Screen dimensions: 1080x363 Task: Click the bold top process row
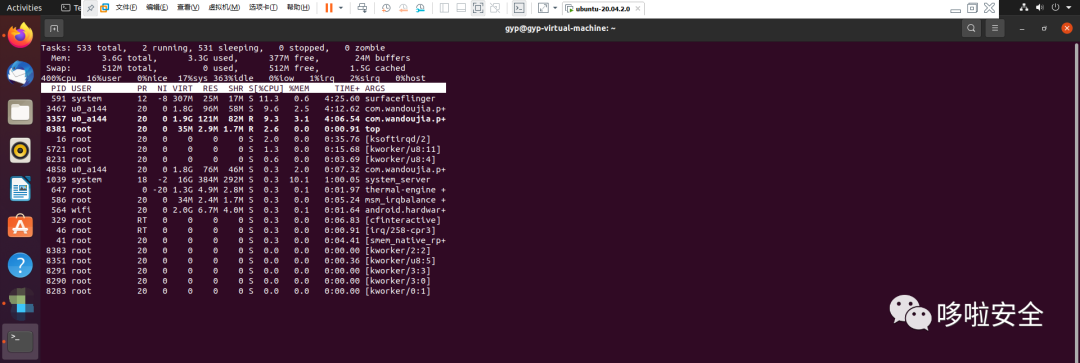click(x=243, y=129)
